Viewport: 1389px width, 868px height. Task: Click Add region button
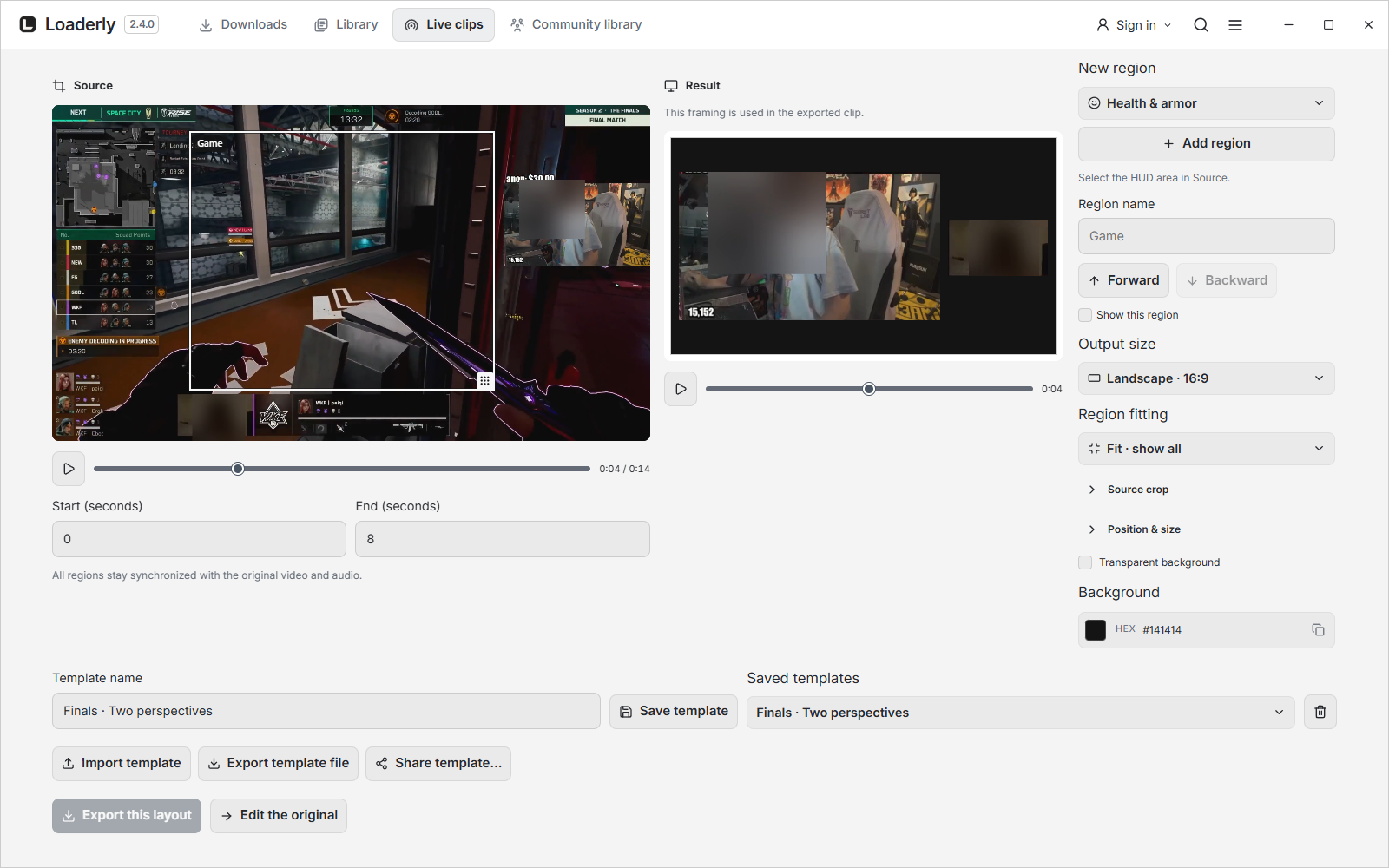(1207, 144)
